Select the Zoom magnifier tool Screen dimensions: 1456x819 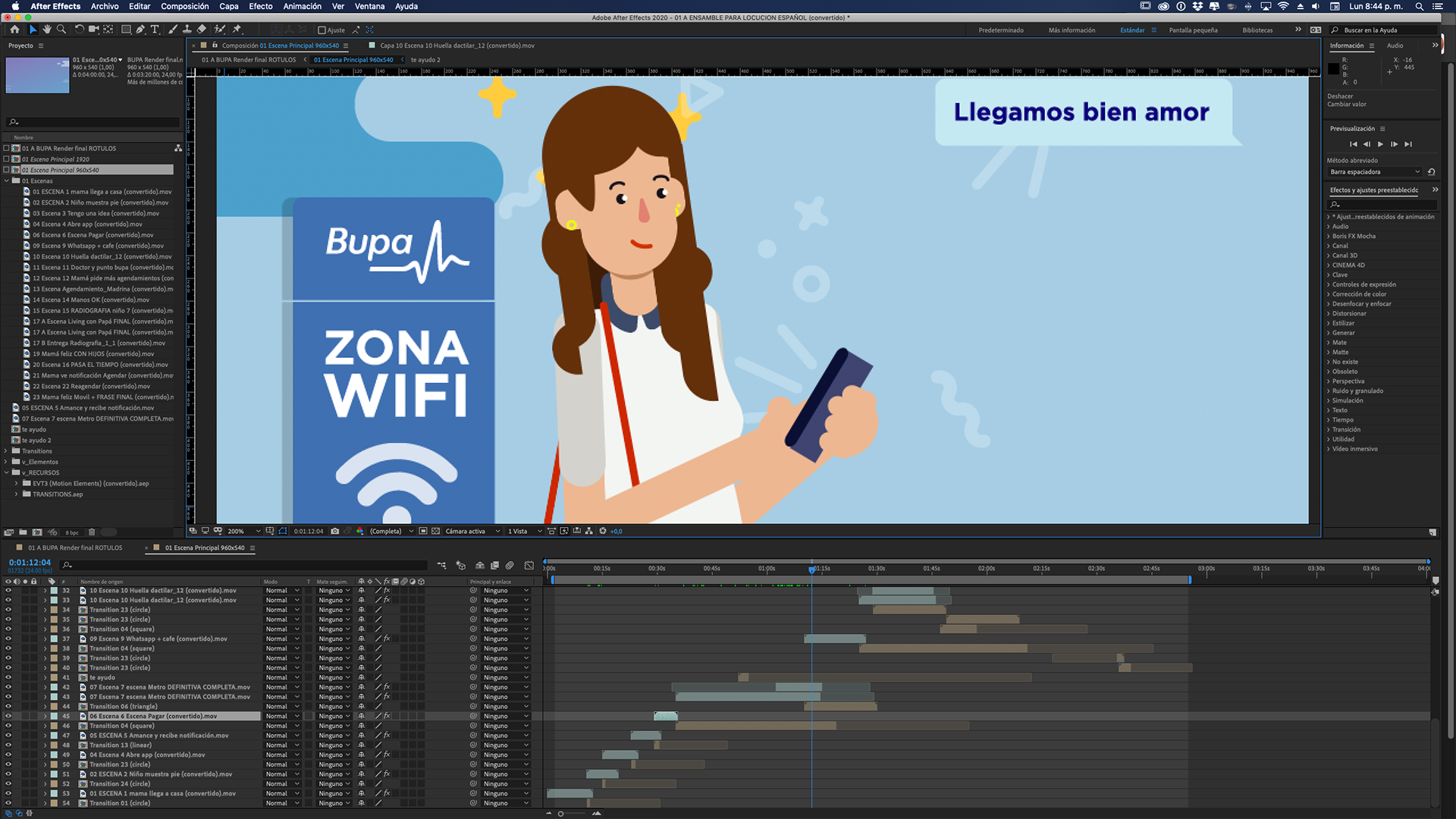point(61,30)
